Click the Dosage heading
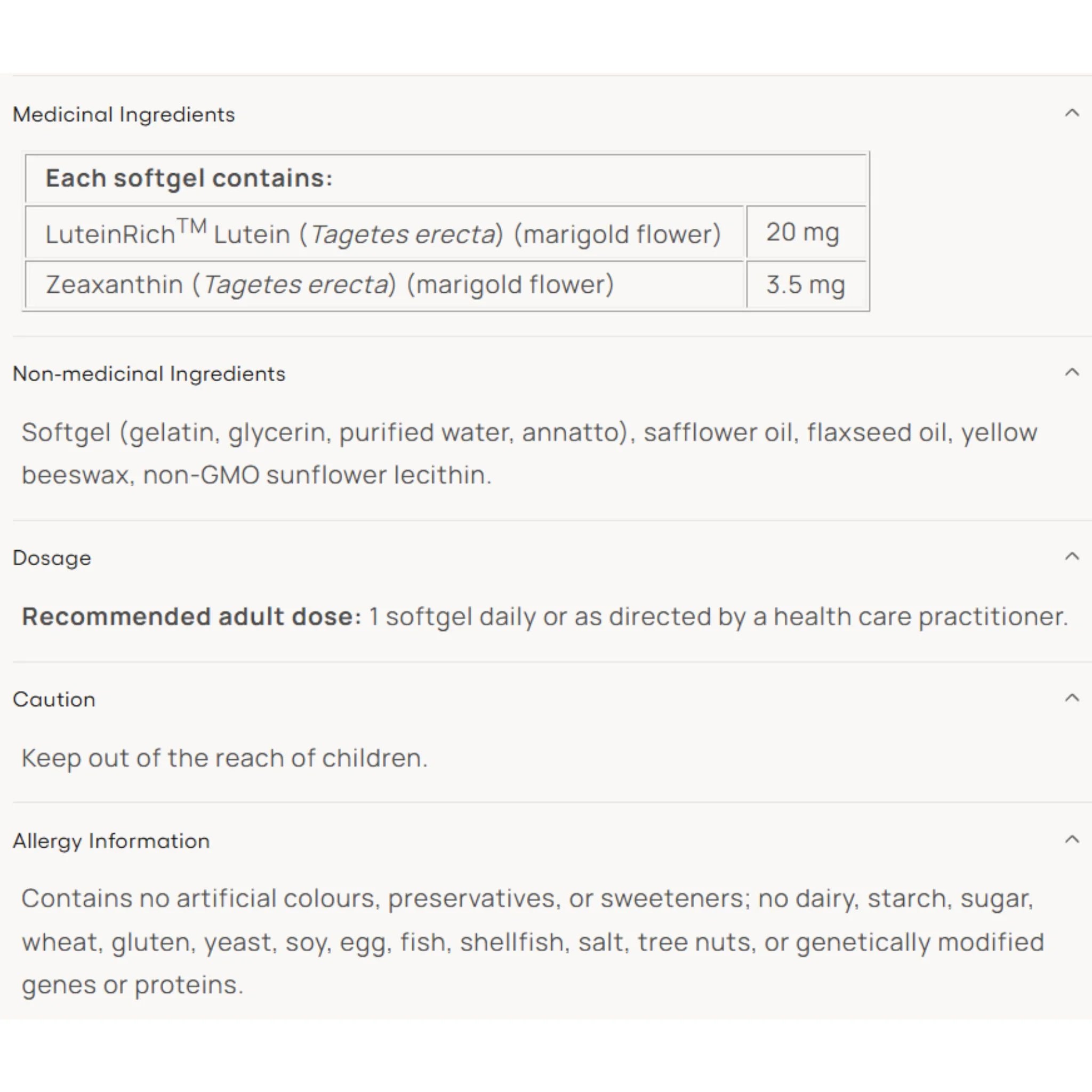This screenshot has width=1092, height=1092. click(x=52, y=558)
